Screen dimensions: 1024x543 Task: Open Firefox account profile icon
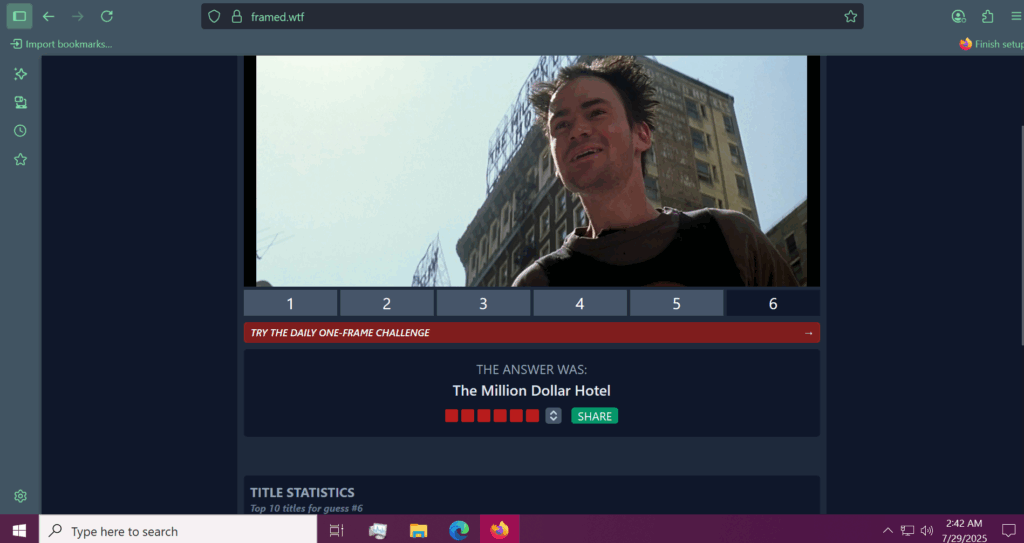tap(959, 16)
